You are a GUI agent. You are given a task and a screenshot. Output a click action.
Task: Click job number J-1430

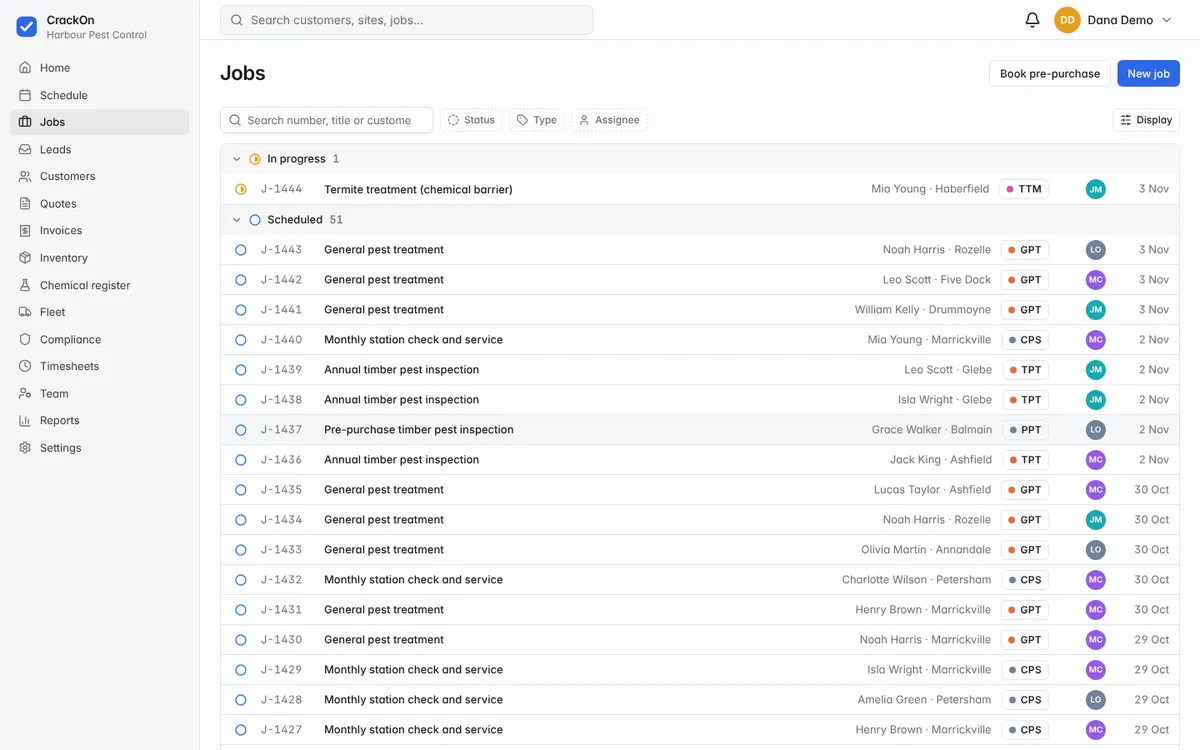click(281, 640)
